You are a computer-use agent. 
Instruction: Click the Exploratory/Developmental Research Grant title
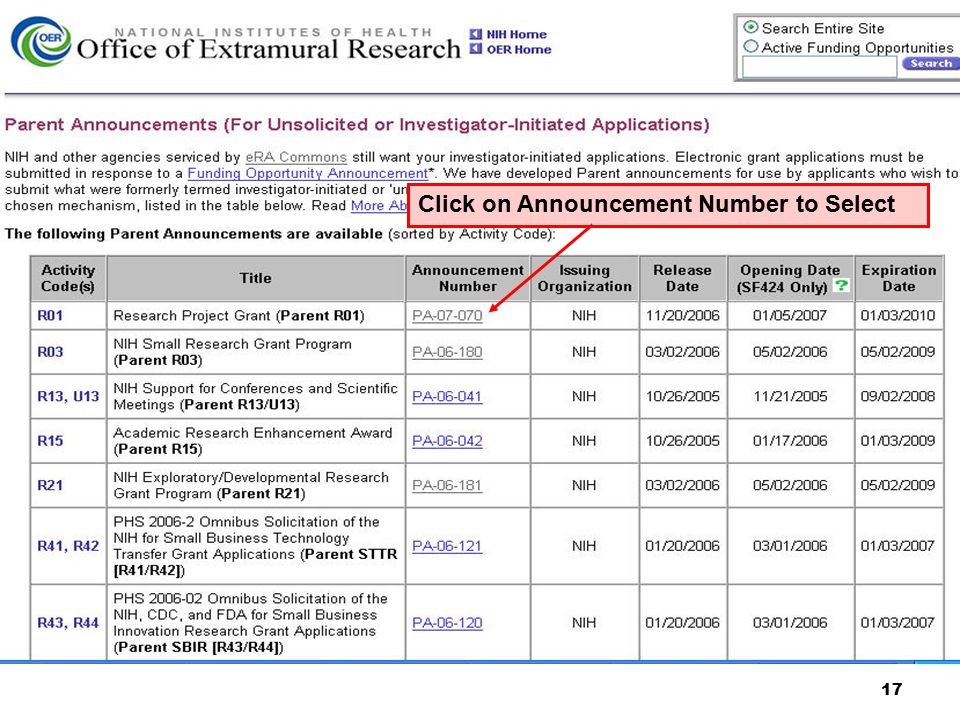pyautogui.click(x=251, y=486)
